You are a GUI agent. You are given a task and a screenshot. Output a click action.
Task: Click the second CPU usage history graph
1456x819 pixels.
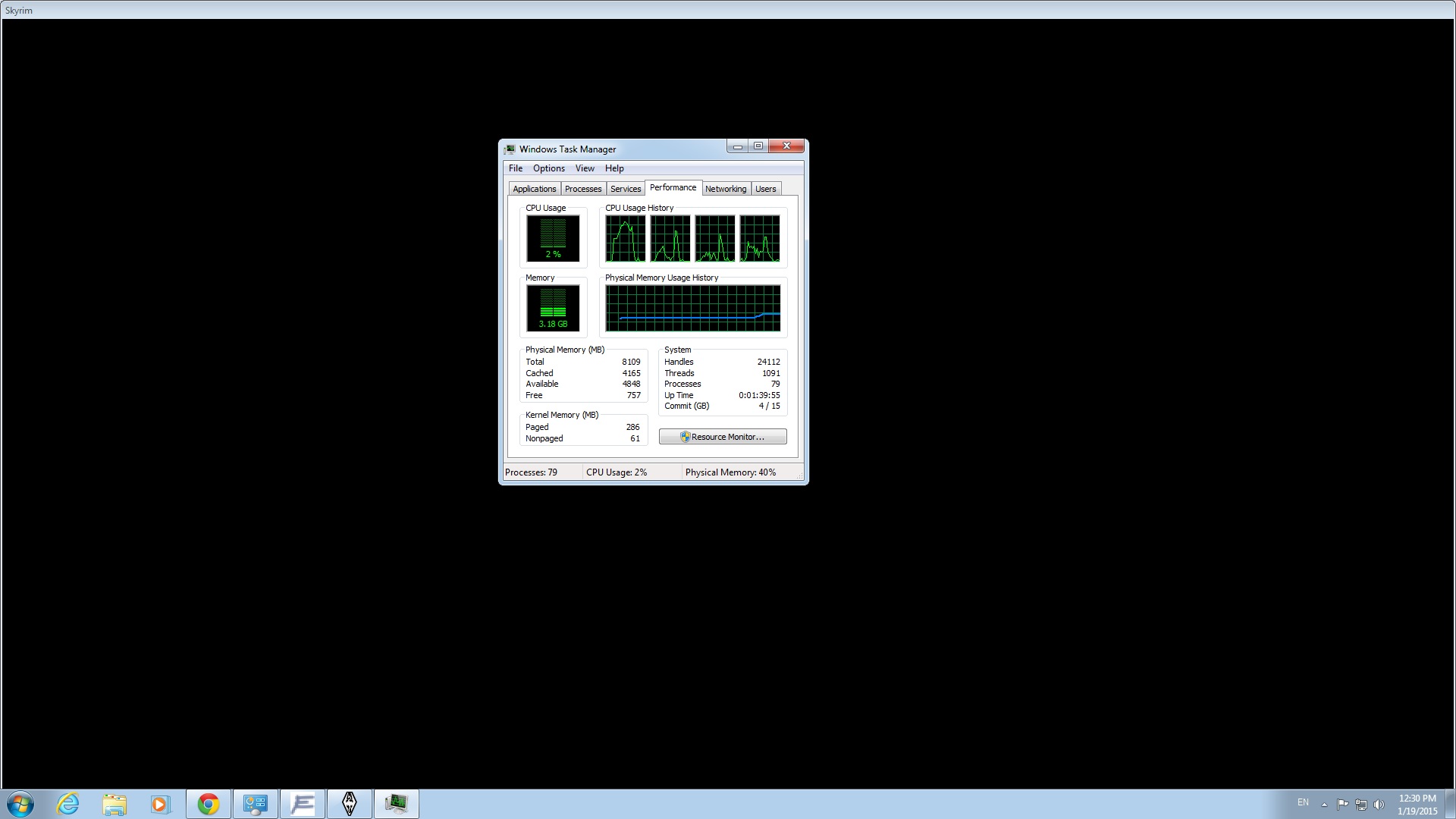[670, 238]
